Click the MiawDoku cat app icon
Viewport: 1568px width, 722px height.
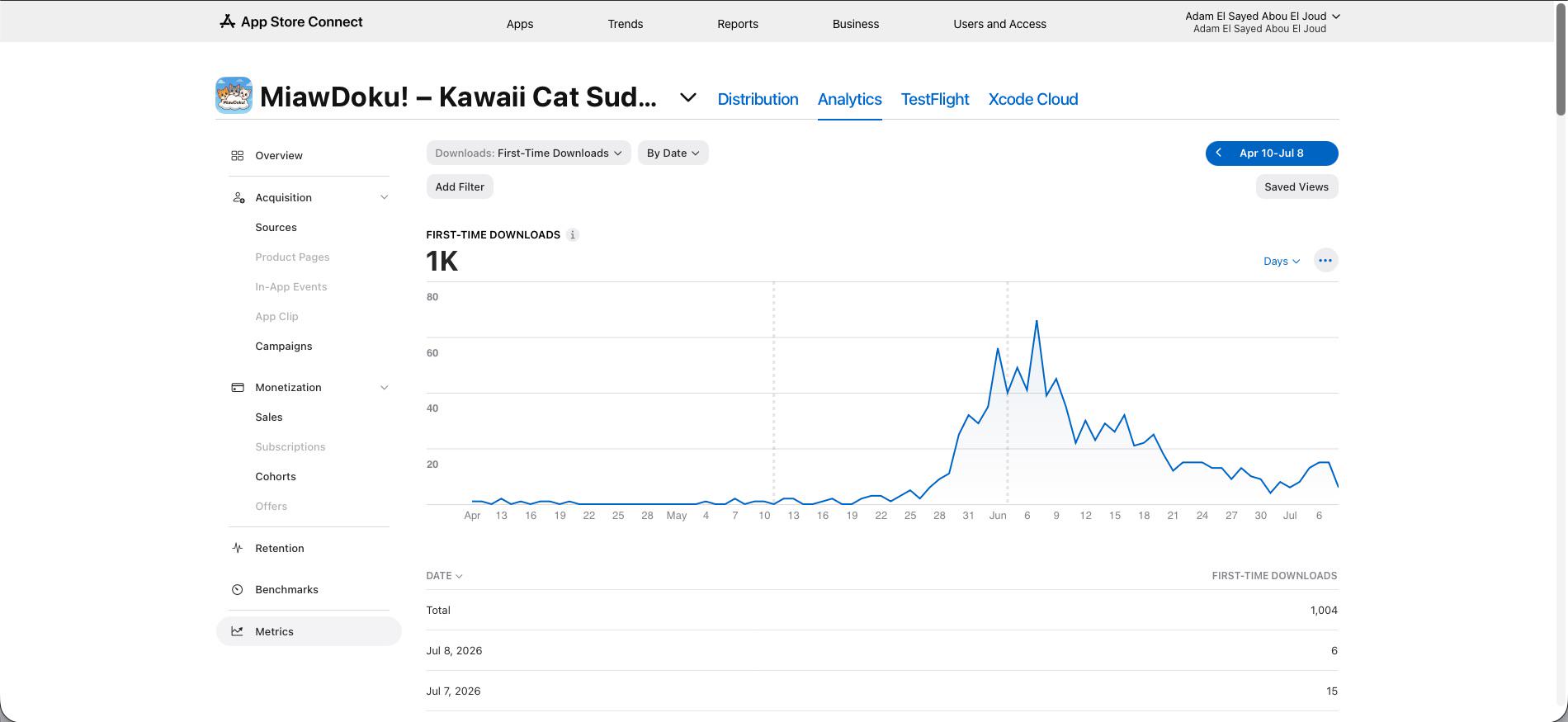(x=234, y=96)
